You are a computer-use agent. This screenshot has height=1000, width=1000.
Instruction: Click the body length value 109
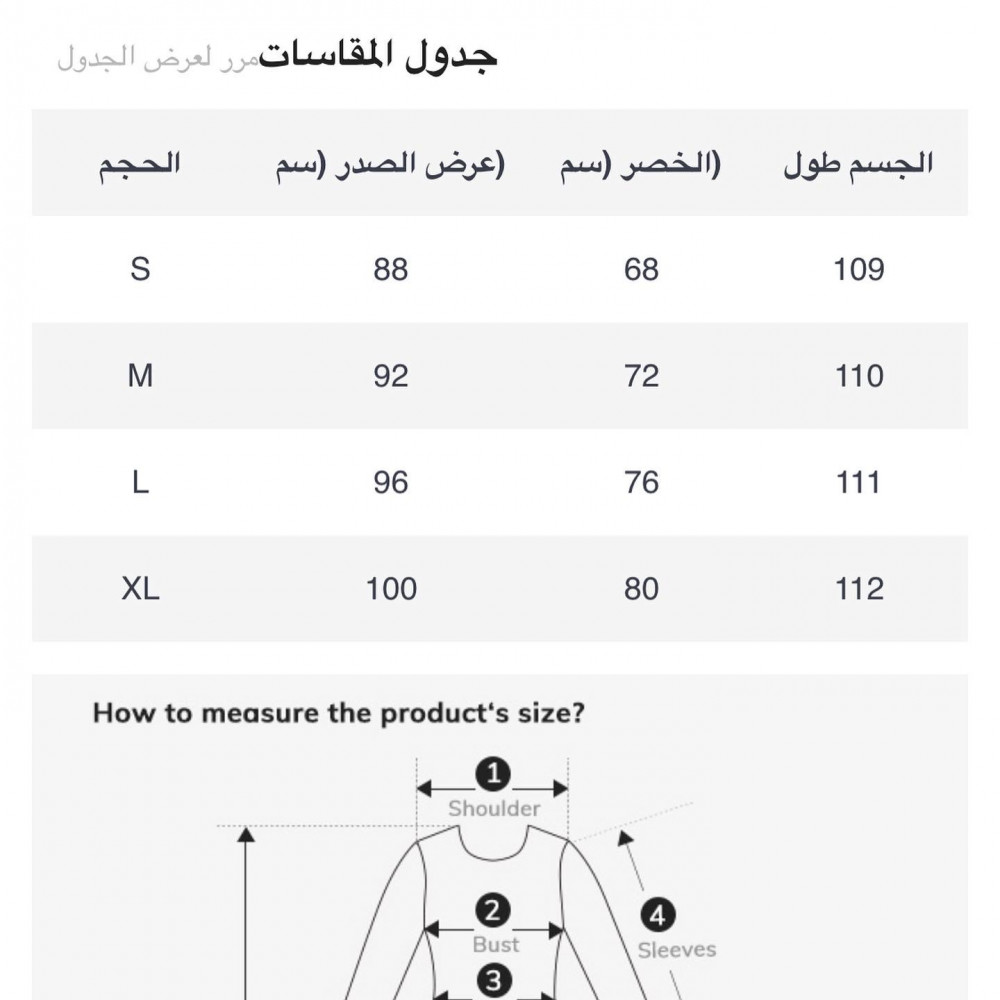point(858,269)
